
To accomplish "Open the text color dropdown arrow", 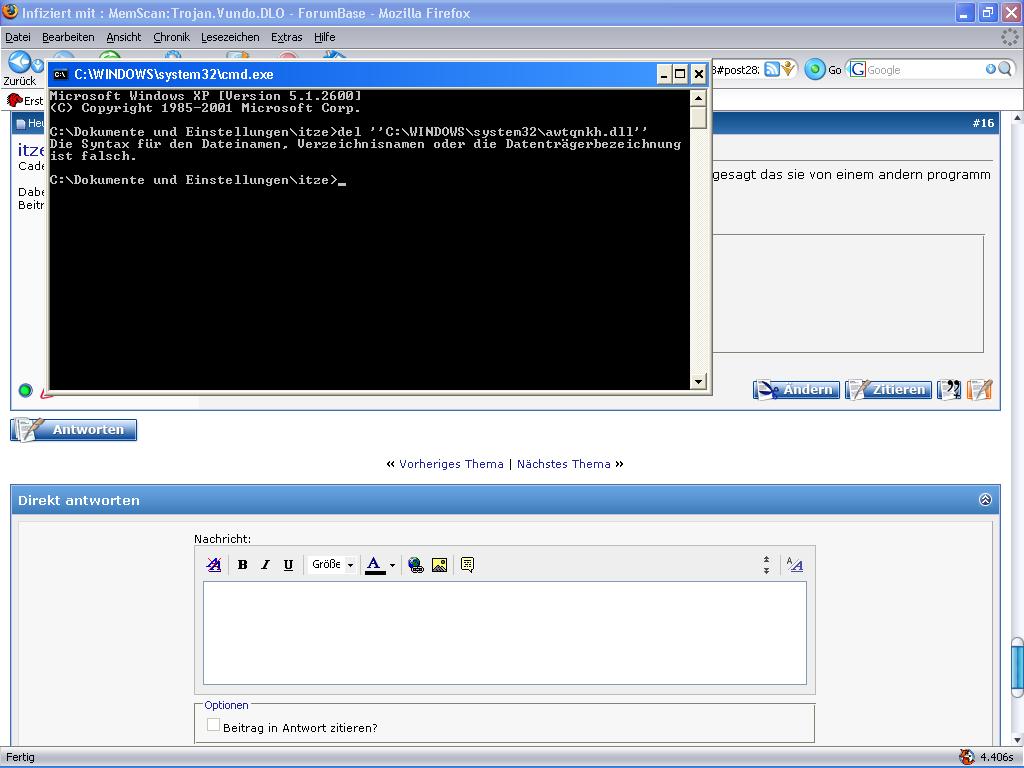I will click(x=392, y=566).
